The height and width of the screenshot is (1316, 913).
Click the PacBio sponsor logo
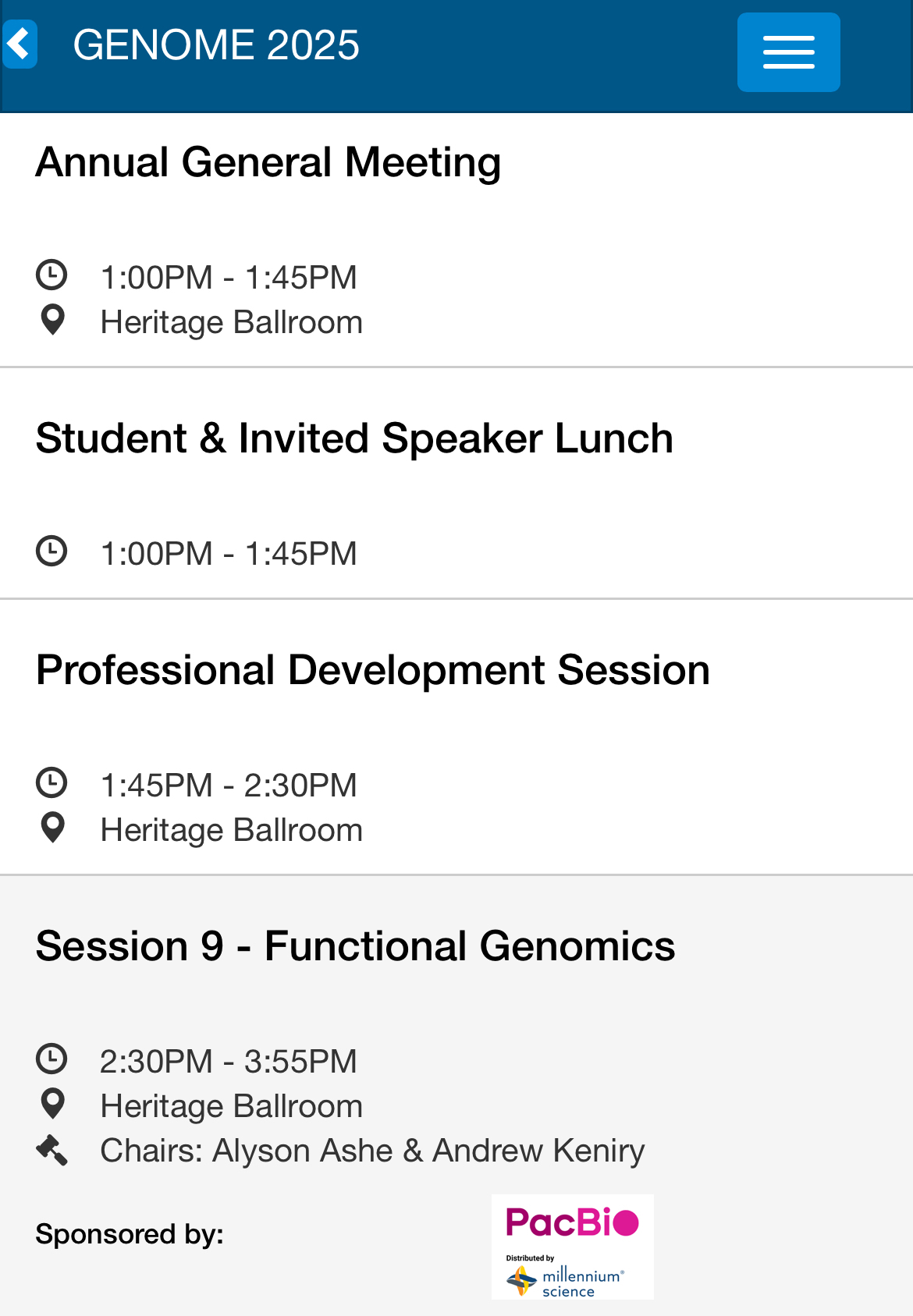pyautogui.click(x=572, y=1247)
